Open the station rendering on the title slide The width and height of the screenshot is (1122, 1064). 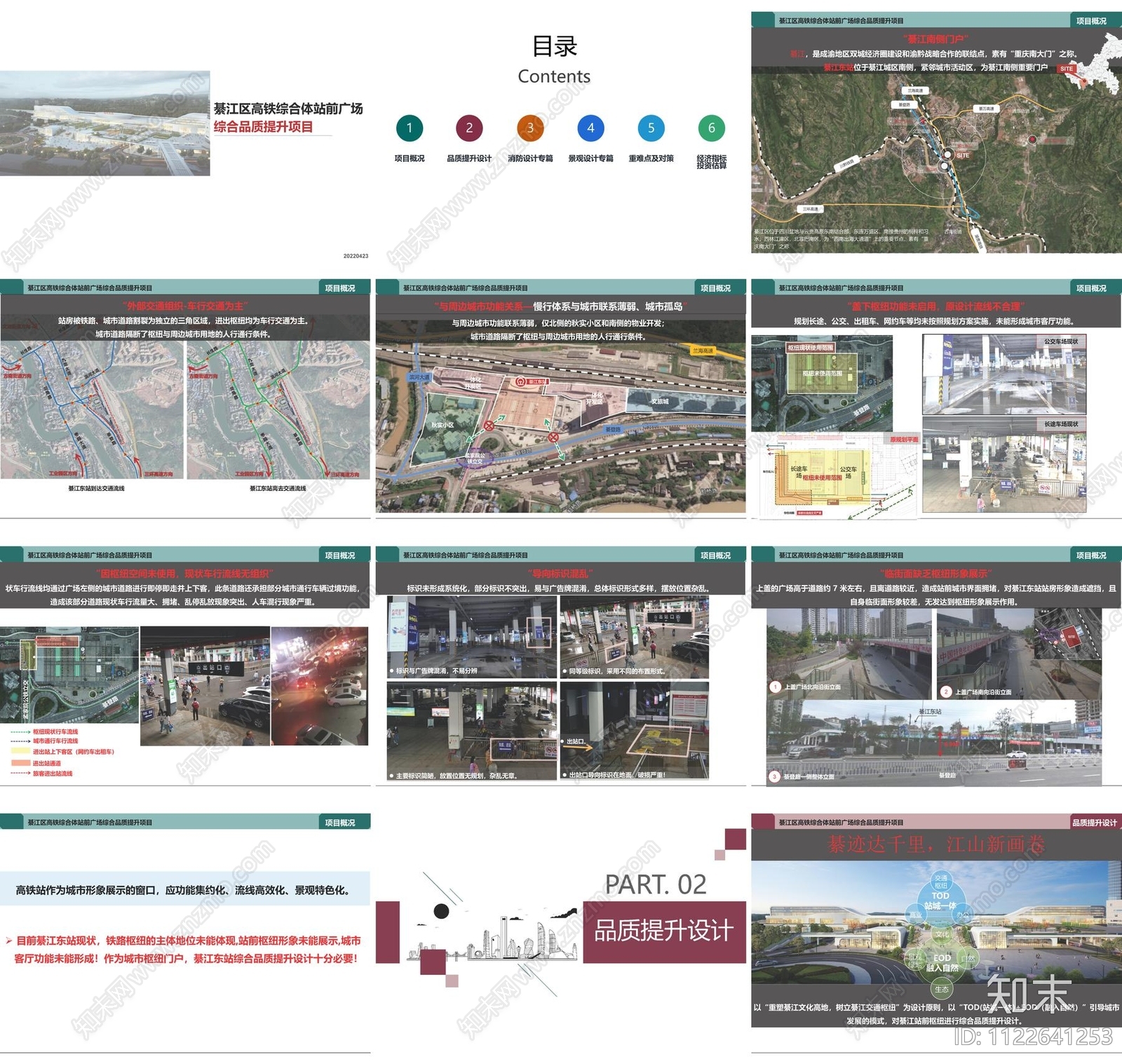pyautogui.click(x=105, y=123)
